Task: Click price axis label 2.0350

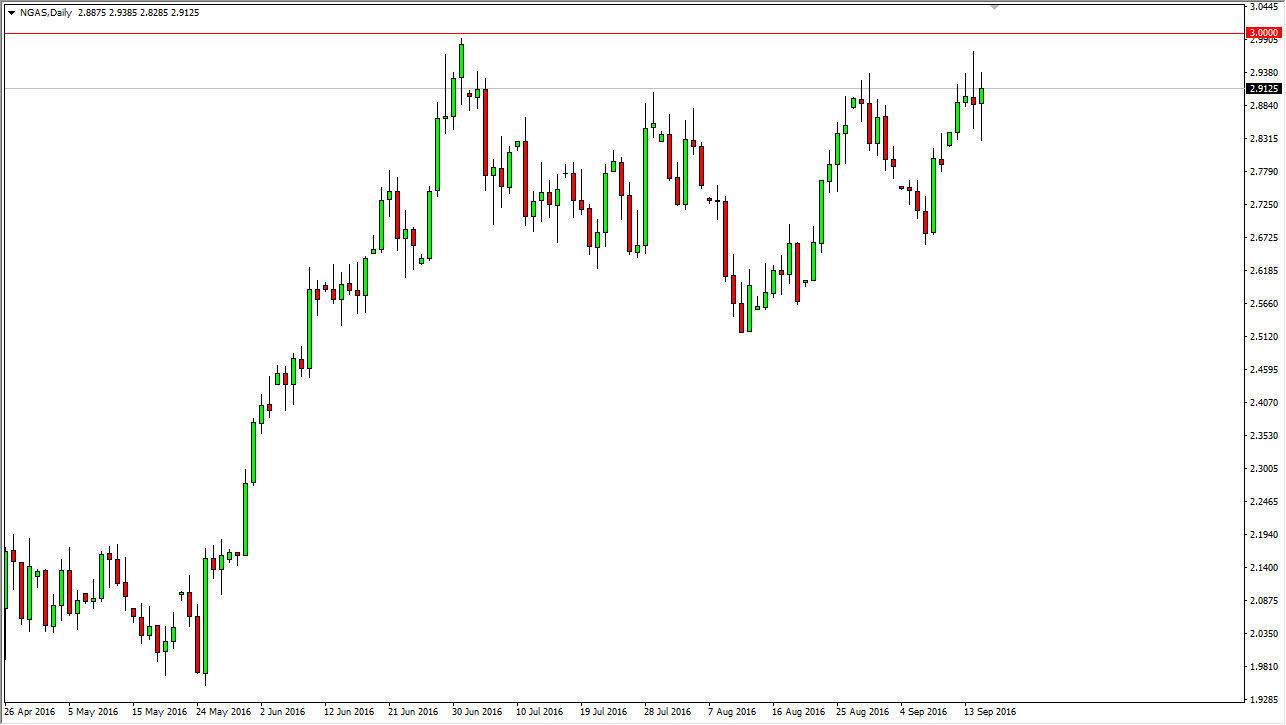Action: 1265,634
